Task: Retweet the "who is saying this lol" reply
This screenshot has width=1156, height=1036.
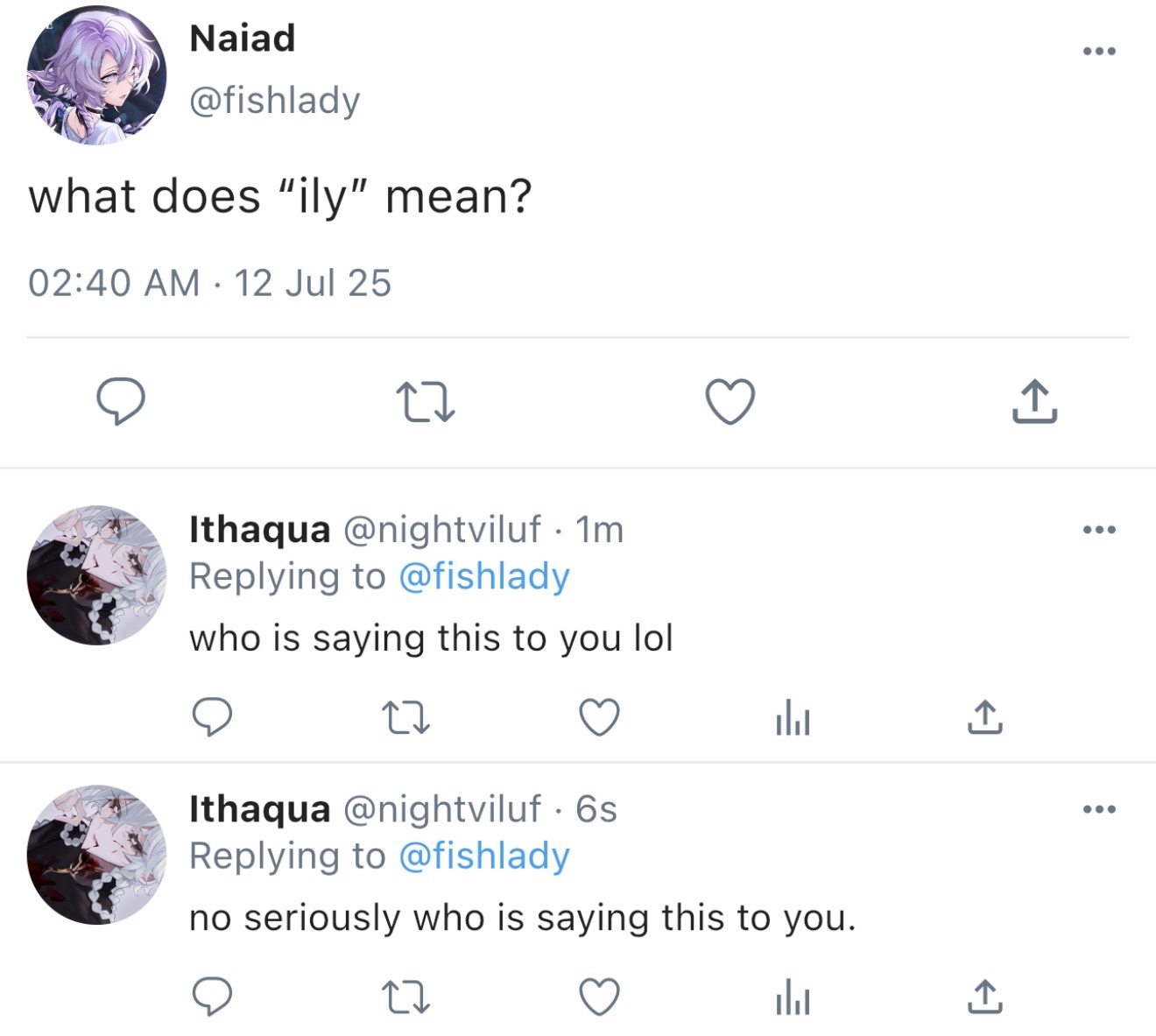Action: click(x=406, y=717)
